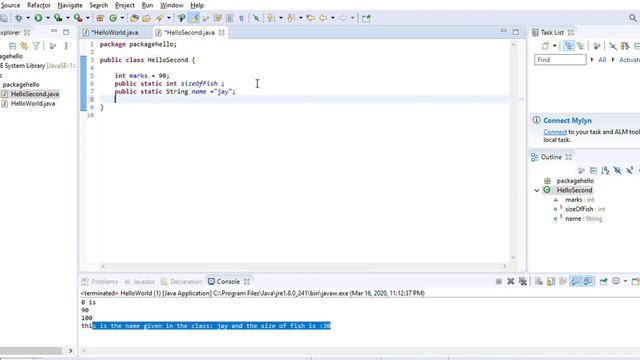
Task: Switch to the Javadoc tab
Action: (x=139, y=282)
